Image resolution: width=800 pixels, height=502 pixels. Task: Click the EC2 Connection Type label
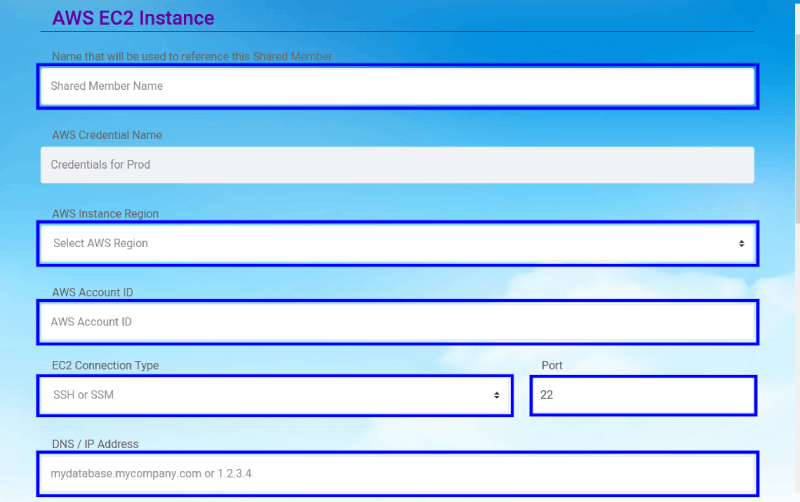click(x=105, y=365)
